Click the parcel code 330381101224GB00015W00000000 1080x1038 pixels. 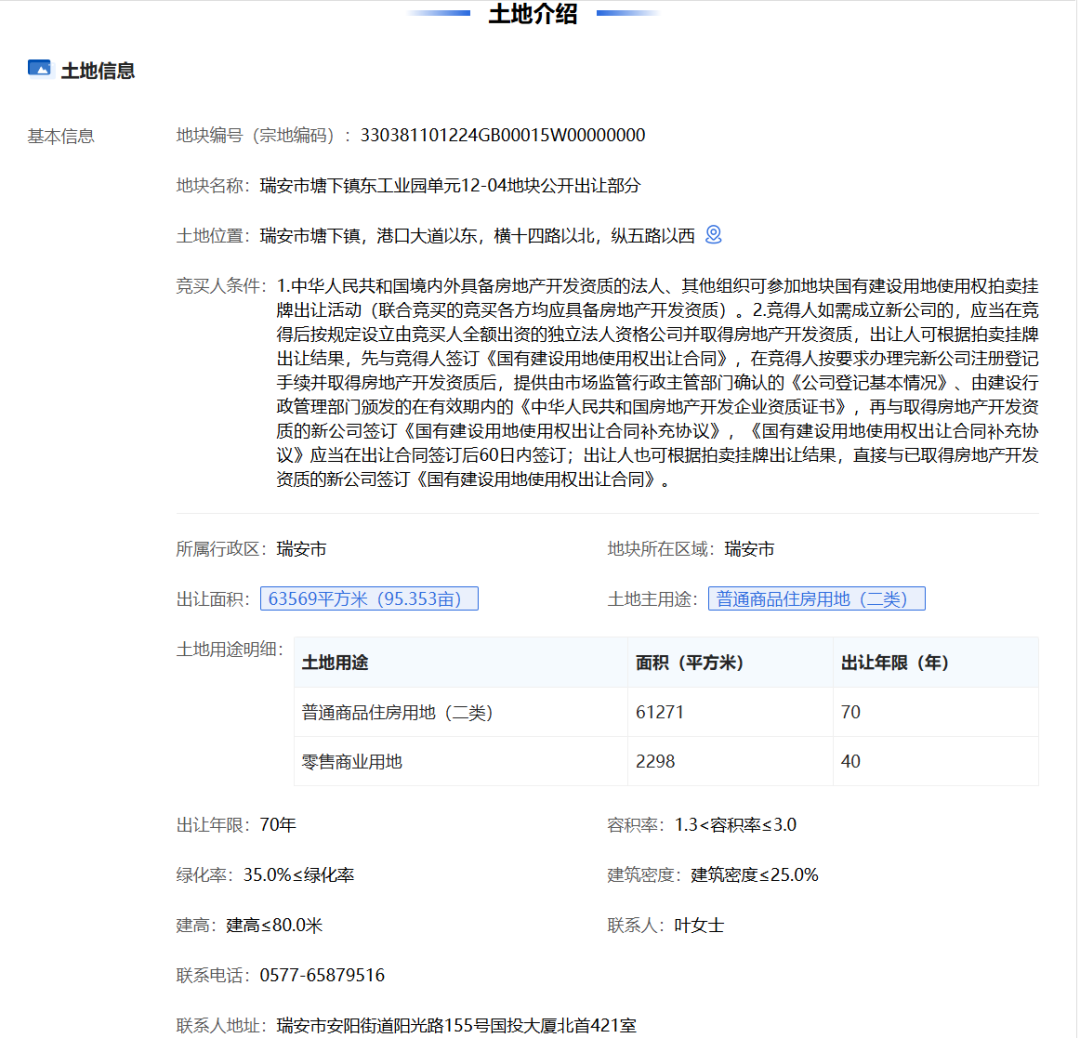(502, 136)
